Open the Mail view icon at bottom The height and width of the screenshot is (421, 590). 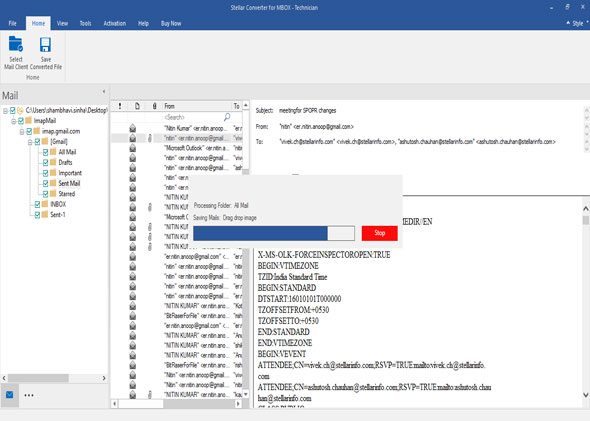coord(10,395)
